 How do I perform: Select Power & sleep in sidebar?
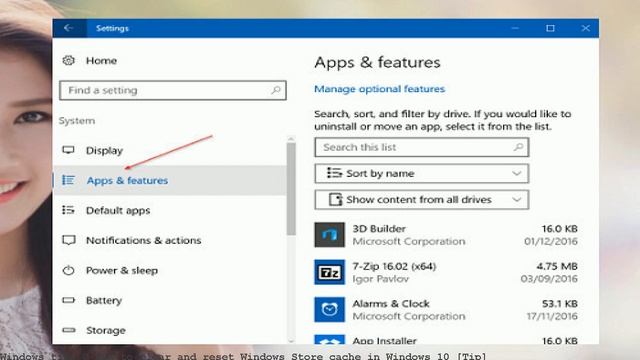170,270
